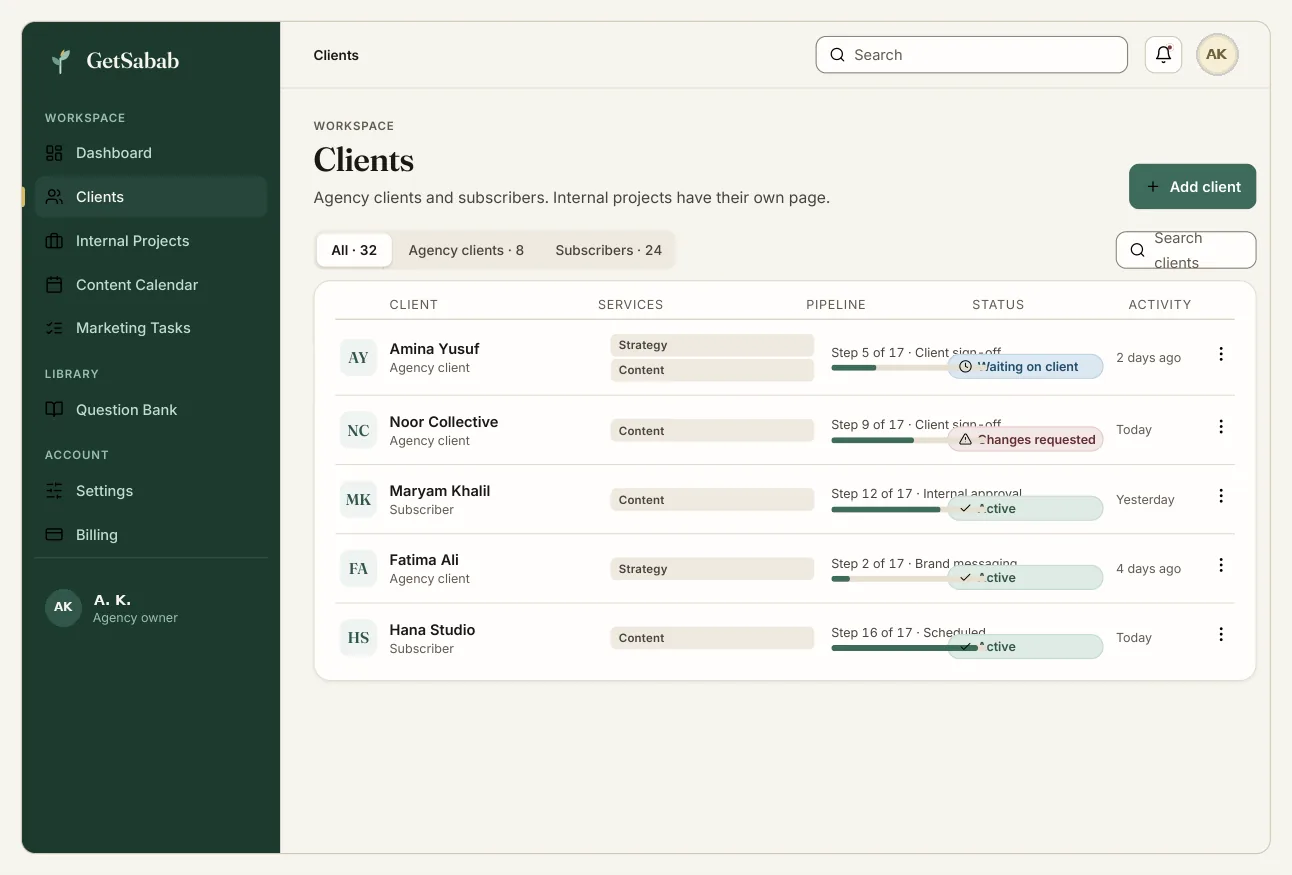Click the Settings sliders icon
The width and height of the screenshot is (1292, 875).
pos(55,491)
